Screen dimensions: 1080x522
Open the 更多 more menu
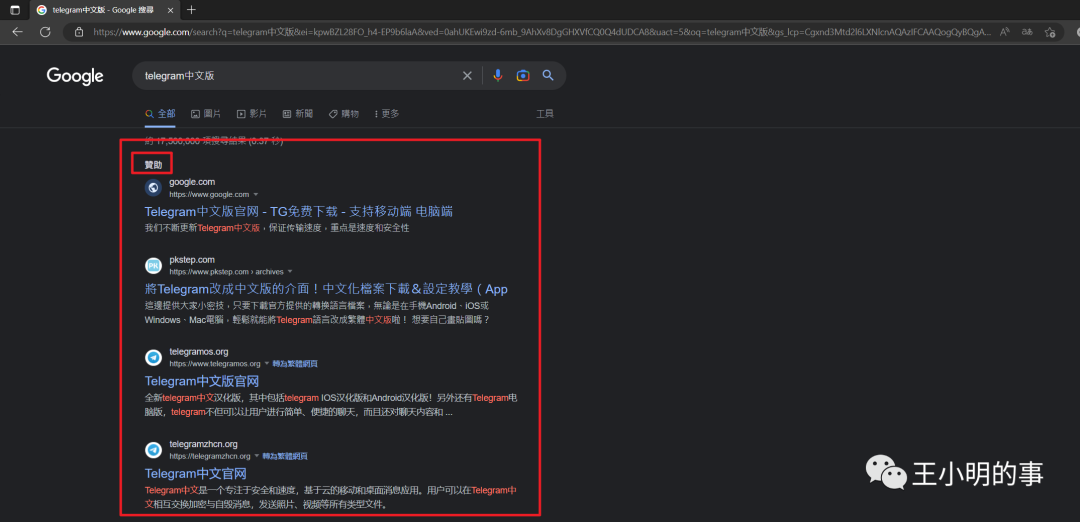click(x=387, y=114)
